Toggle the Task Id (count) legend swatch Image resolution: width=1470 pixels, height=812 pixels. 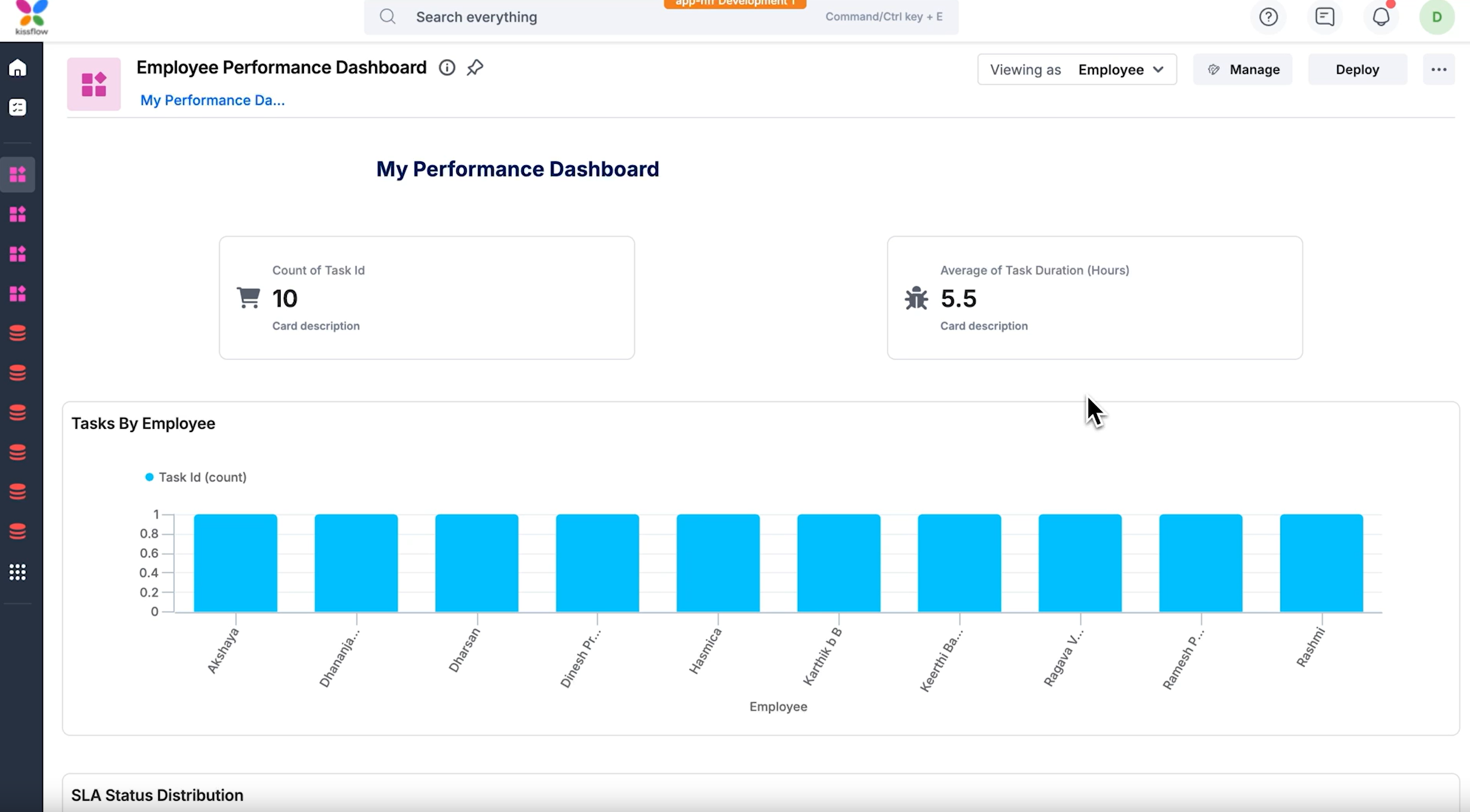point(149,477)
